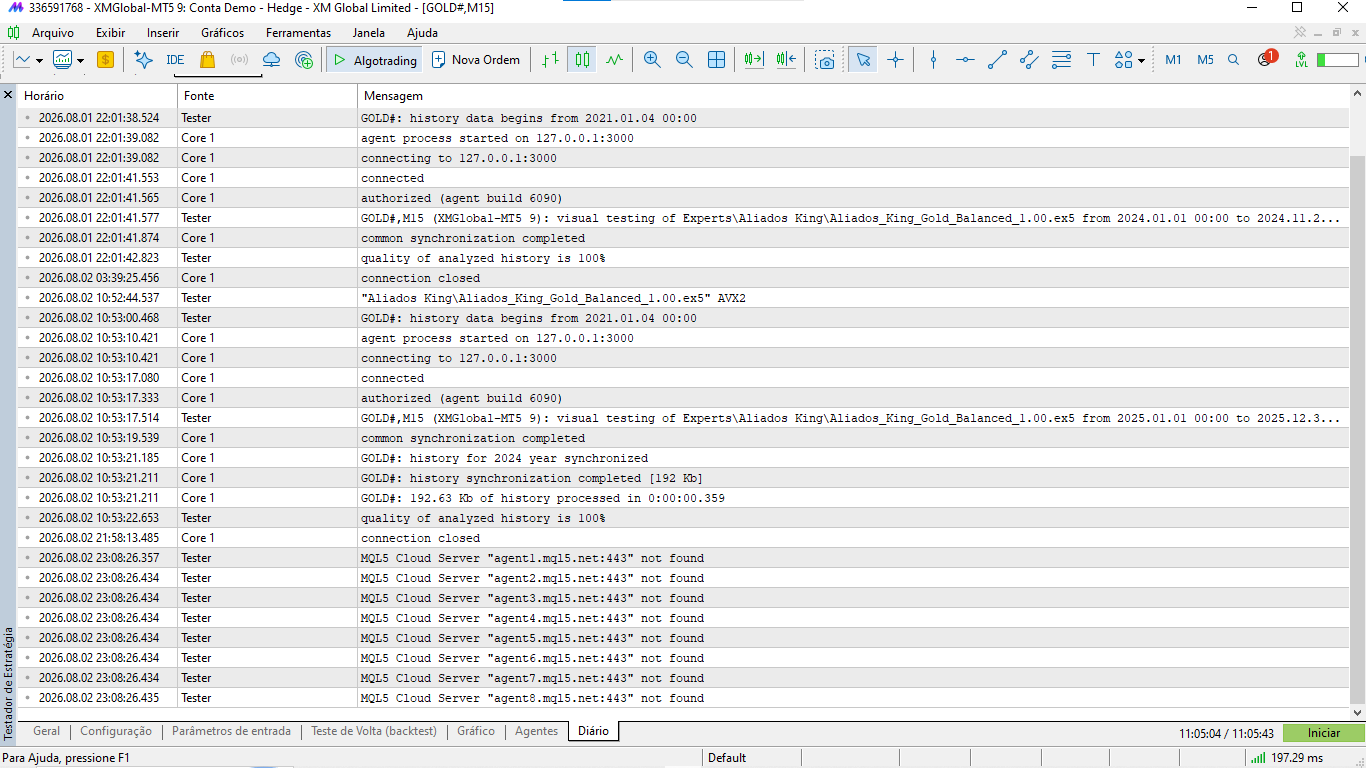The height and width of the screenshot is (768, 1366).
Task: Sort by the Mensagem column header
Action: pos(853,96)
